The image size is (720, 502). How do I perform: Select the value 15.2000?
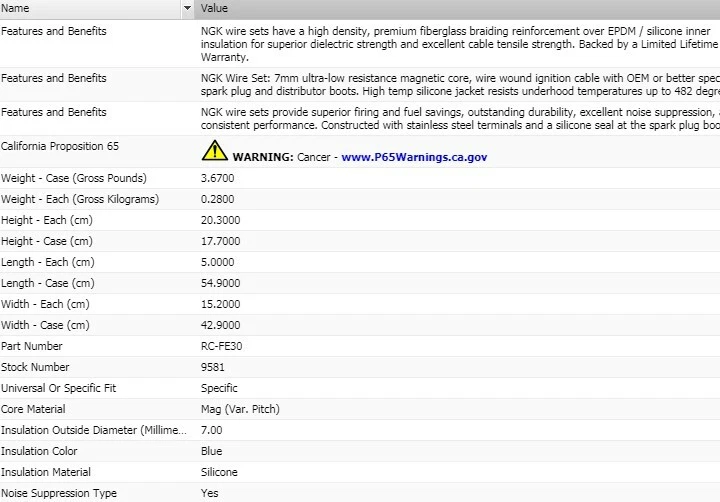220,305
